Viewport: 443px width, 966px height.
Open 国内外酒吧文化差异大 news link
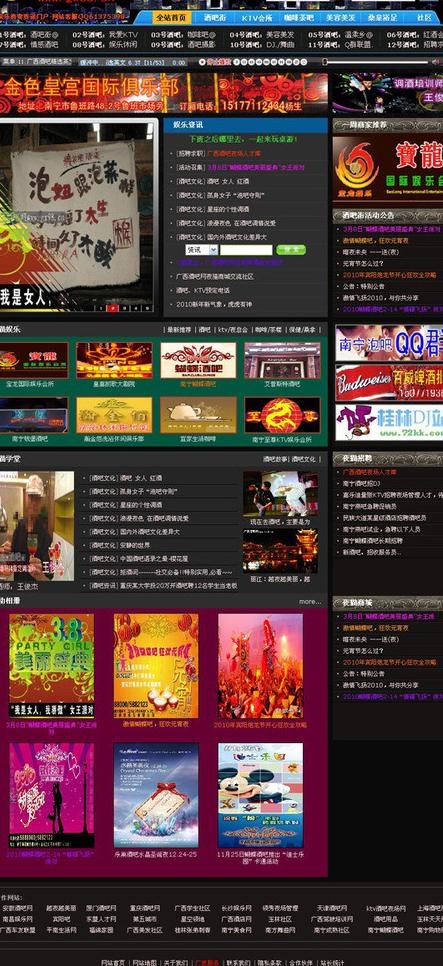(221, 237)
